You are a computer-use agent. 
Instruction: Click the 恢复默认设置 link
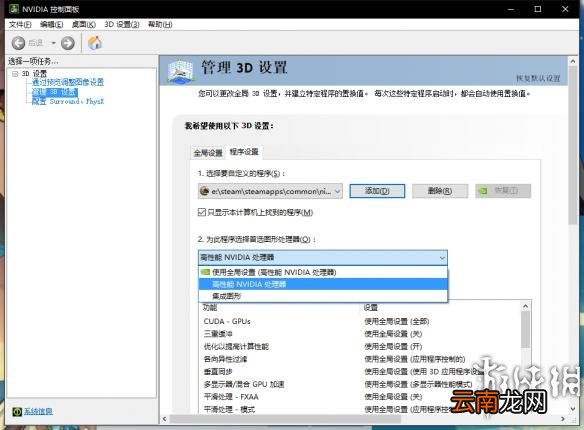tap(538, 78)
